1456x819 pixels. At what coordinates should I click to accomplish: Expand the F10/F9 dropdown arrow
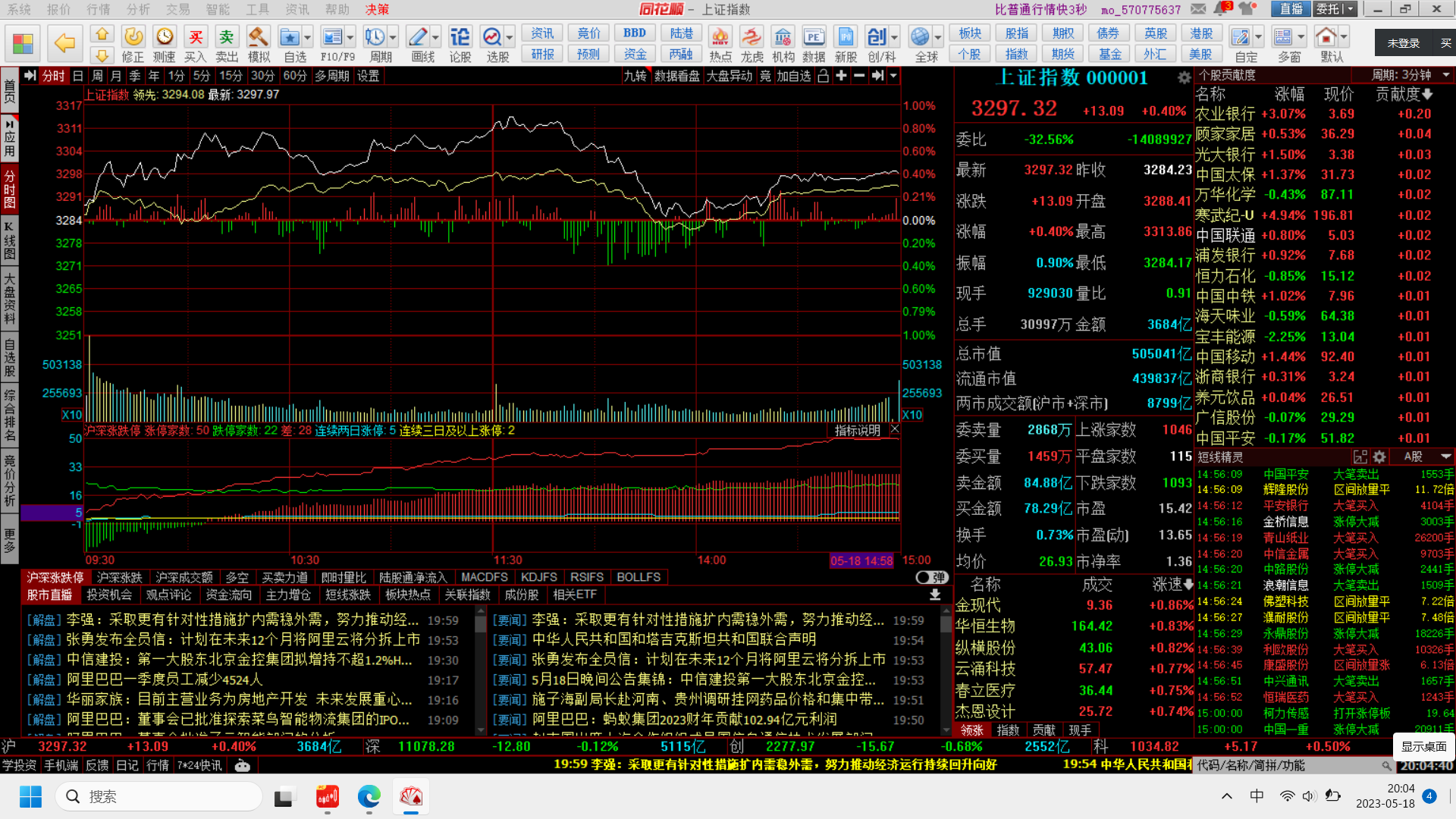350,37
